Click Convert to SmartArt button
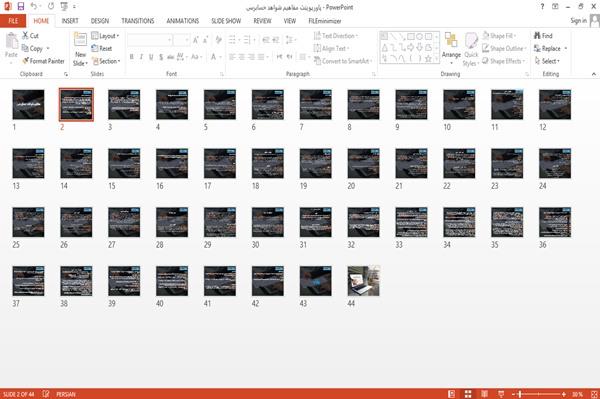This screenshot has width=600, height=399. pyautogui.click(x=342, y=61)
